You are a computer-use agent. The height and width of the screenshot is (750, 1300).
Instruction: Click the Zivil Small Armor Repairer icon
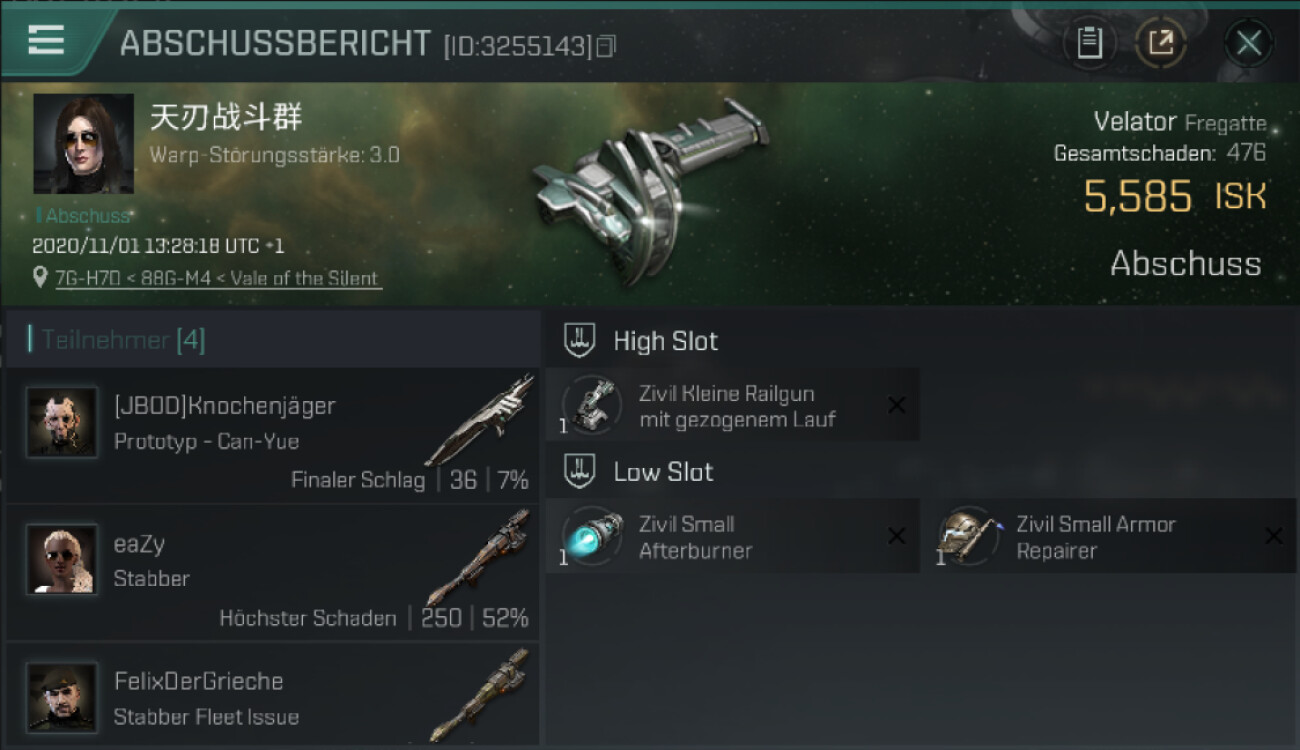point(968,536)
